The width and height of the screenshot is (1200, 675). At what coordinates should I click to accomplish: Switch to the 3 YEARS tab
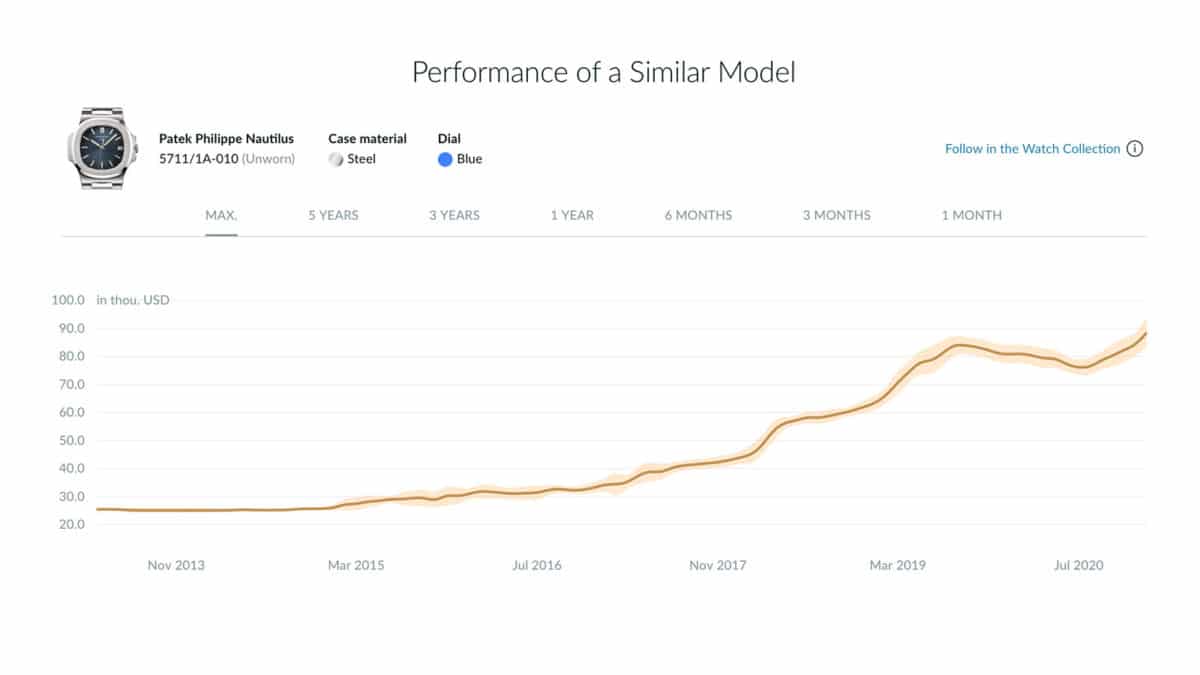tap(454, 215)
